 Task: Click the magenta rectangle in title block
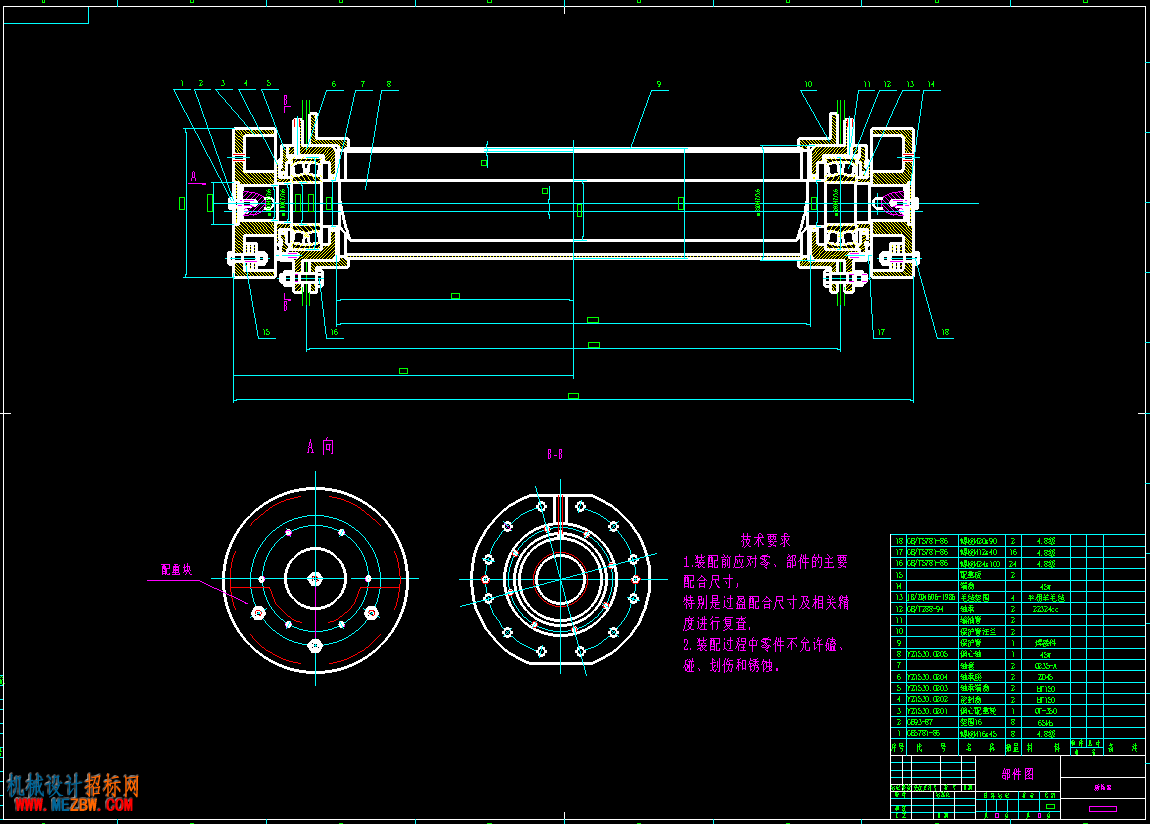(x=1103, y=809)
